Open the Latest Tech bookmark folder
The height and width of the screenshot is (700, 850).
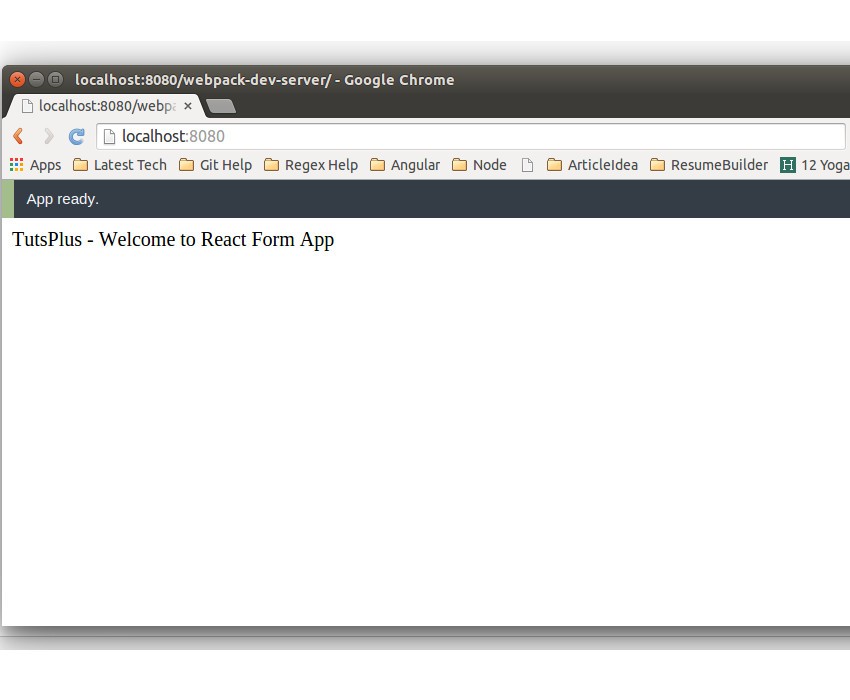point(120,165)
